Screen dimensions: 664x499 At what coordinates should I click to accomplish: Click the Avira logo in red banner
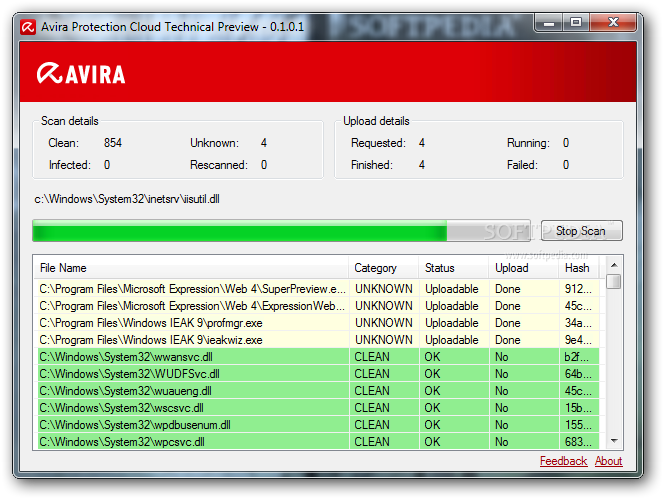(81, 74)
